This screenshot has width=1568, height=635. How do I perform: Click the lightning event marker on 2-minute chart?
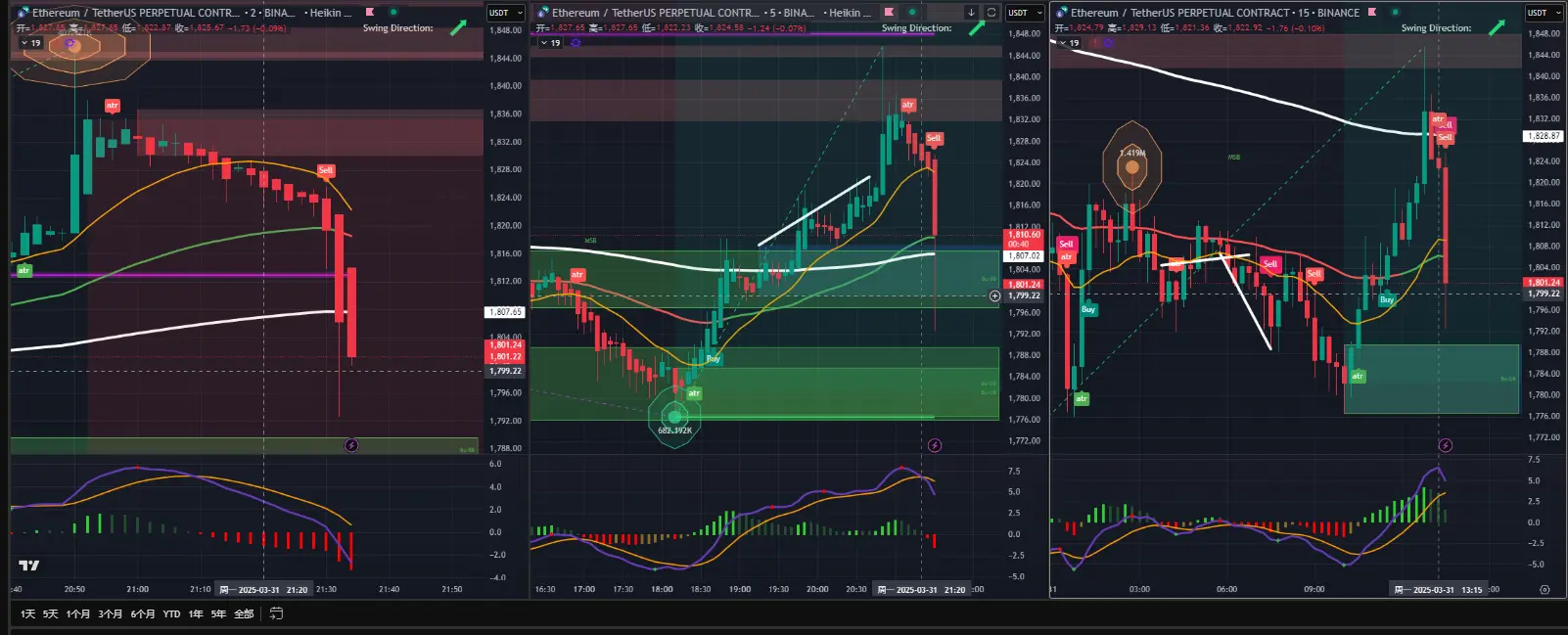coord(351,445)
